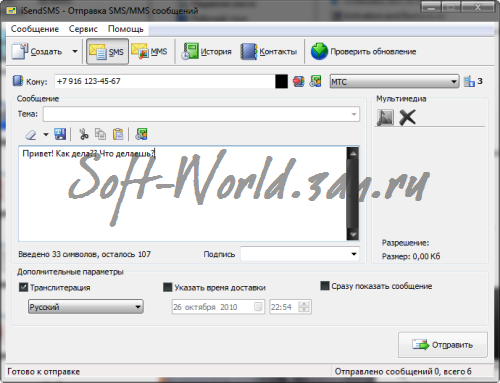This screenshot has width=500, height=383.
Task: Open the Русский language dropdown
Action: (x=86, y=307)
